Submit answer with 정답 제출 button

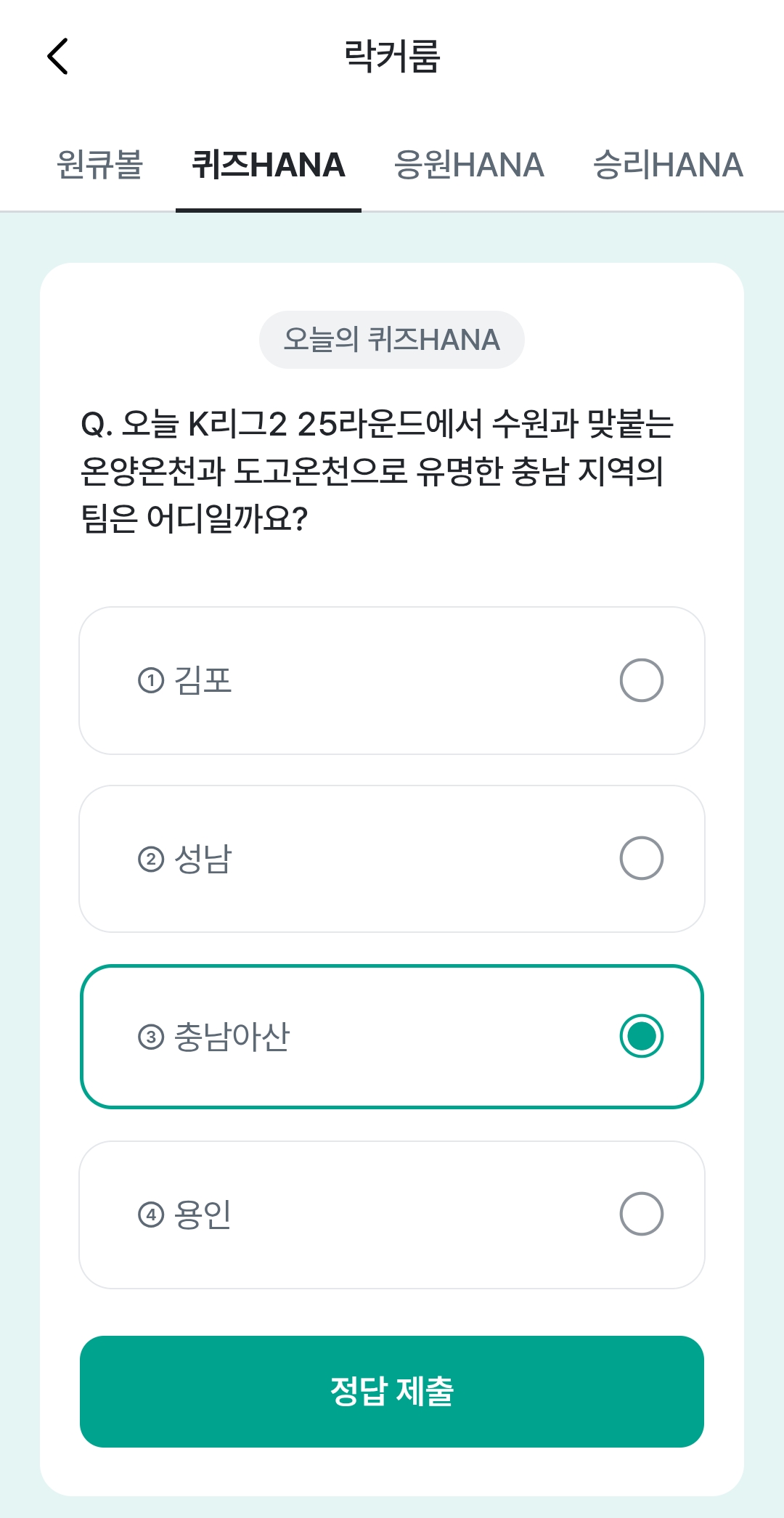[x=392, y=1392]
